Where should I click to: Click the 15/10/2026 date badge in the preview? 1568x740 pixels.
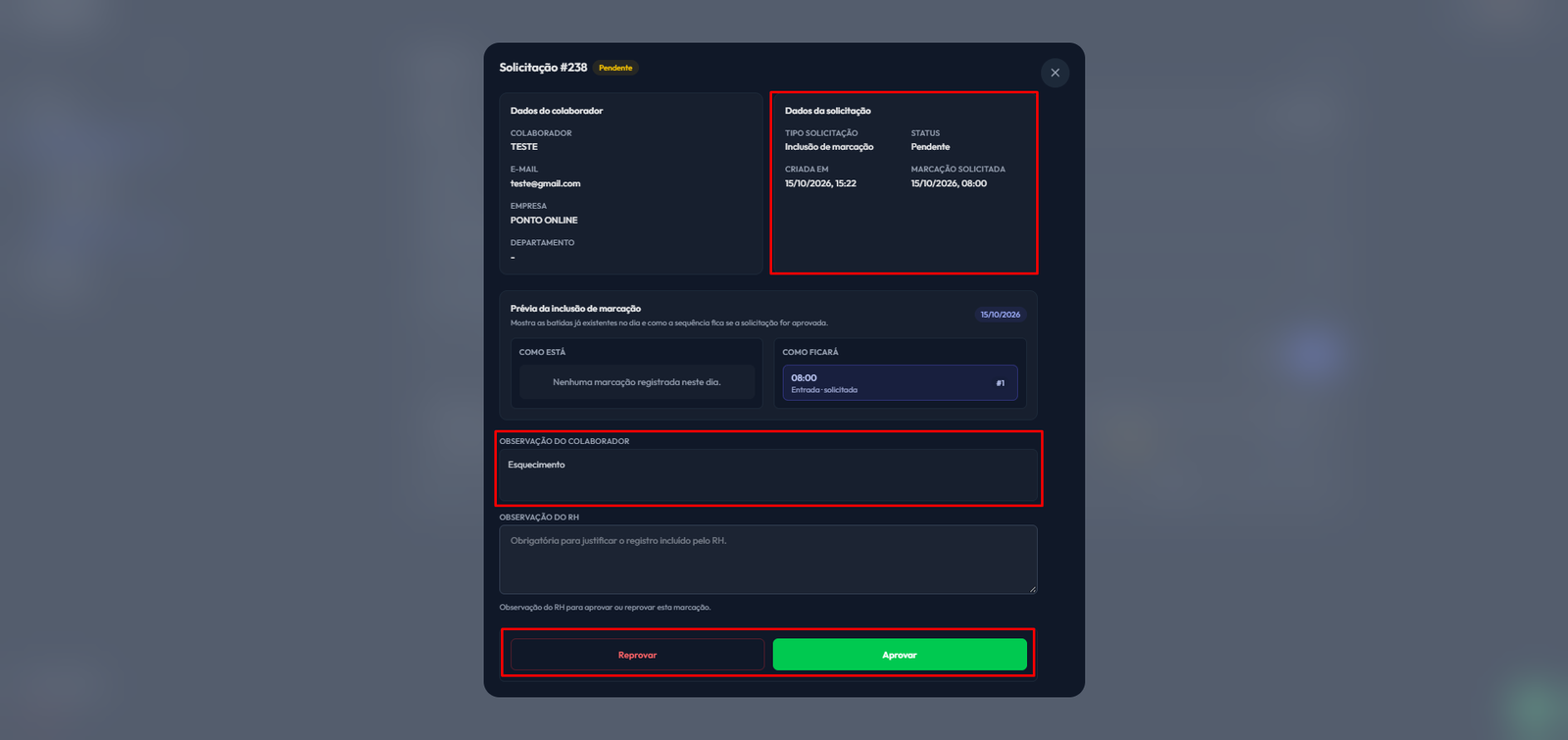coord(1001,315)
